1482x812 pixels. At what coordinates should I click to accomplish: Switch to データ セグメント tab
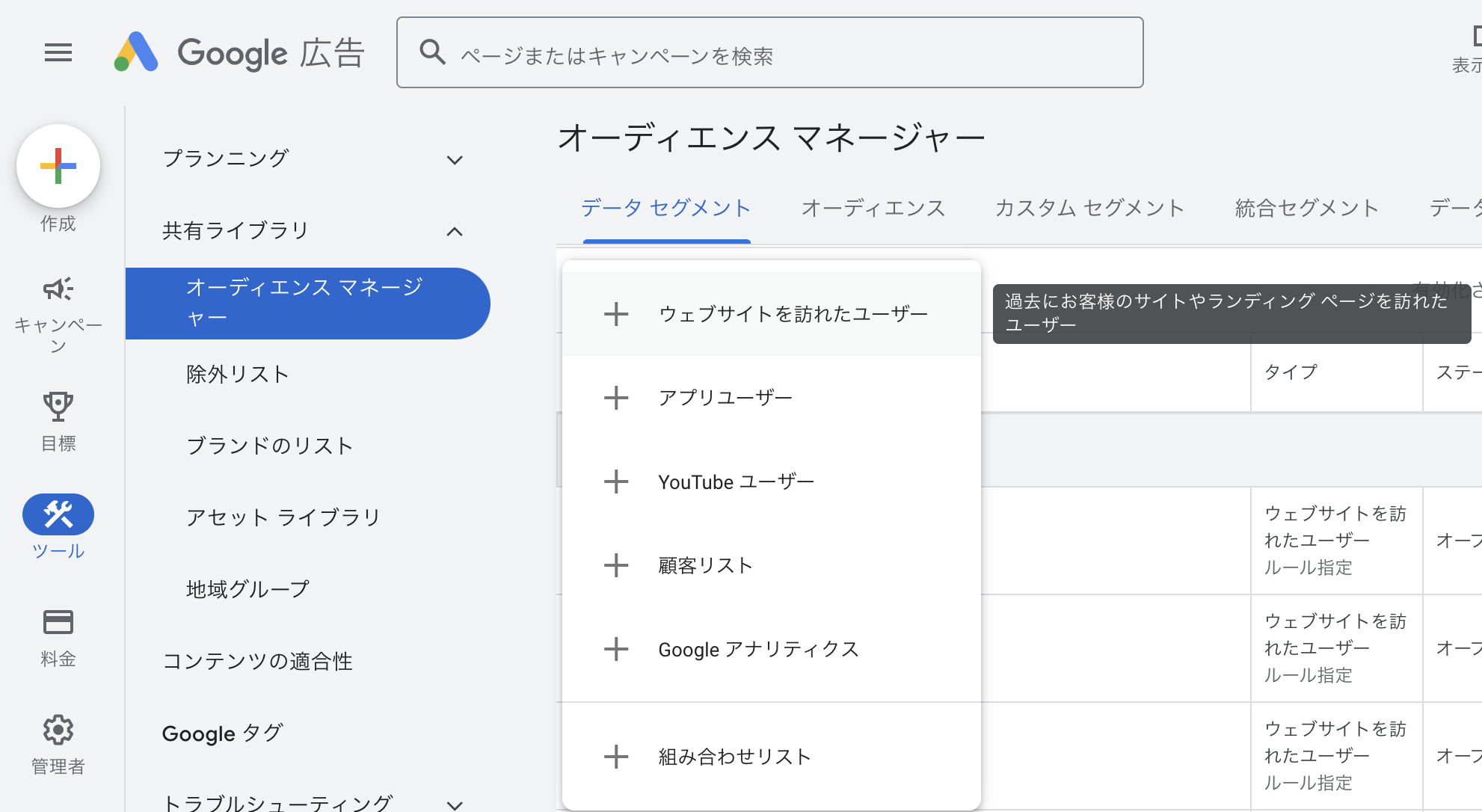point(666,208)
